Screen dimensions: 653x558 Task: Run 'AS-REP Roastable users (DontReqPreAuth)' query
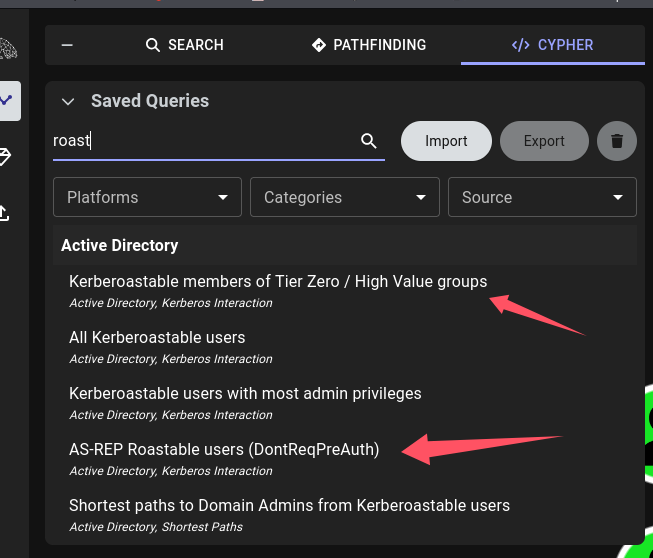click(224, 450)
